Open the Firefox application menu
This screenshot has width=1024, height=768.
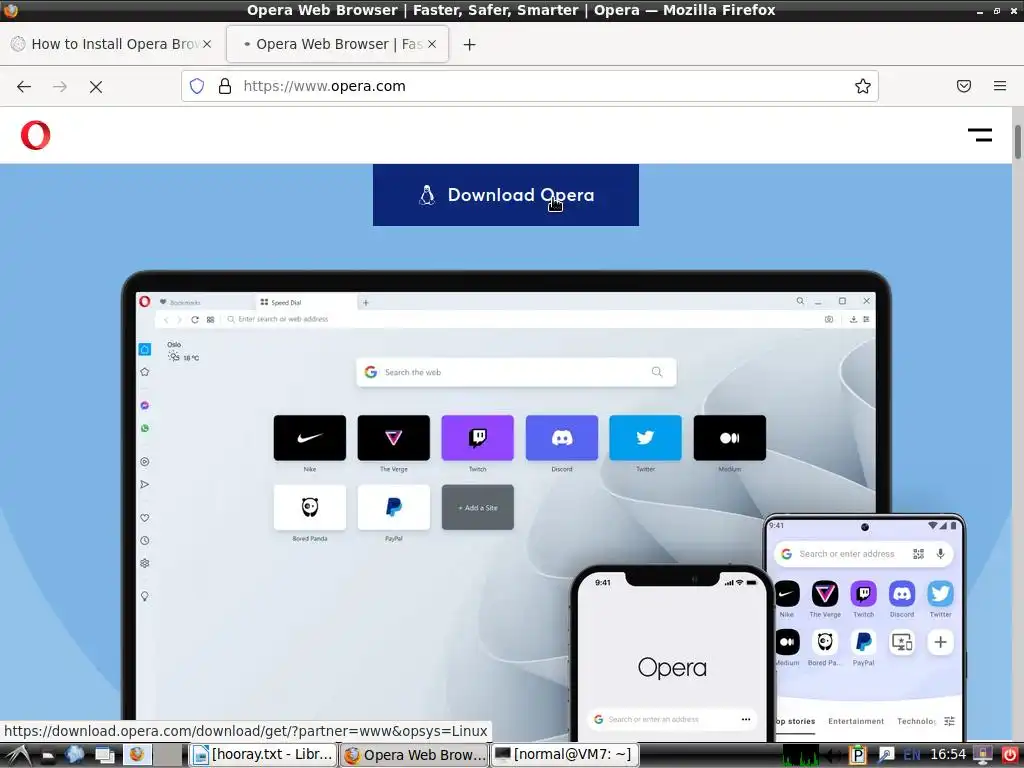[x=1000, y=86]
